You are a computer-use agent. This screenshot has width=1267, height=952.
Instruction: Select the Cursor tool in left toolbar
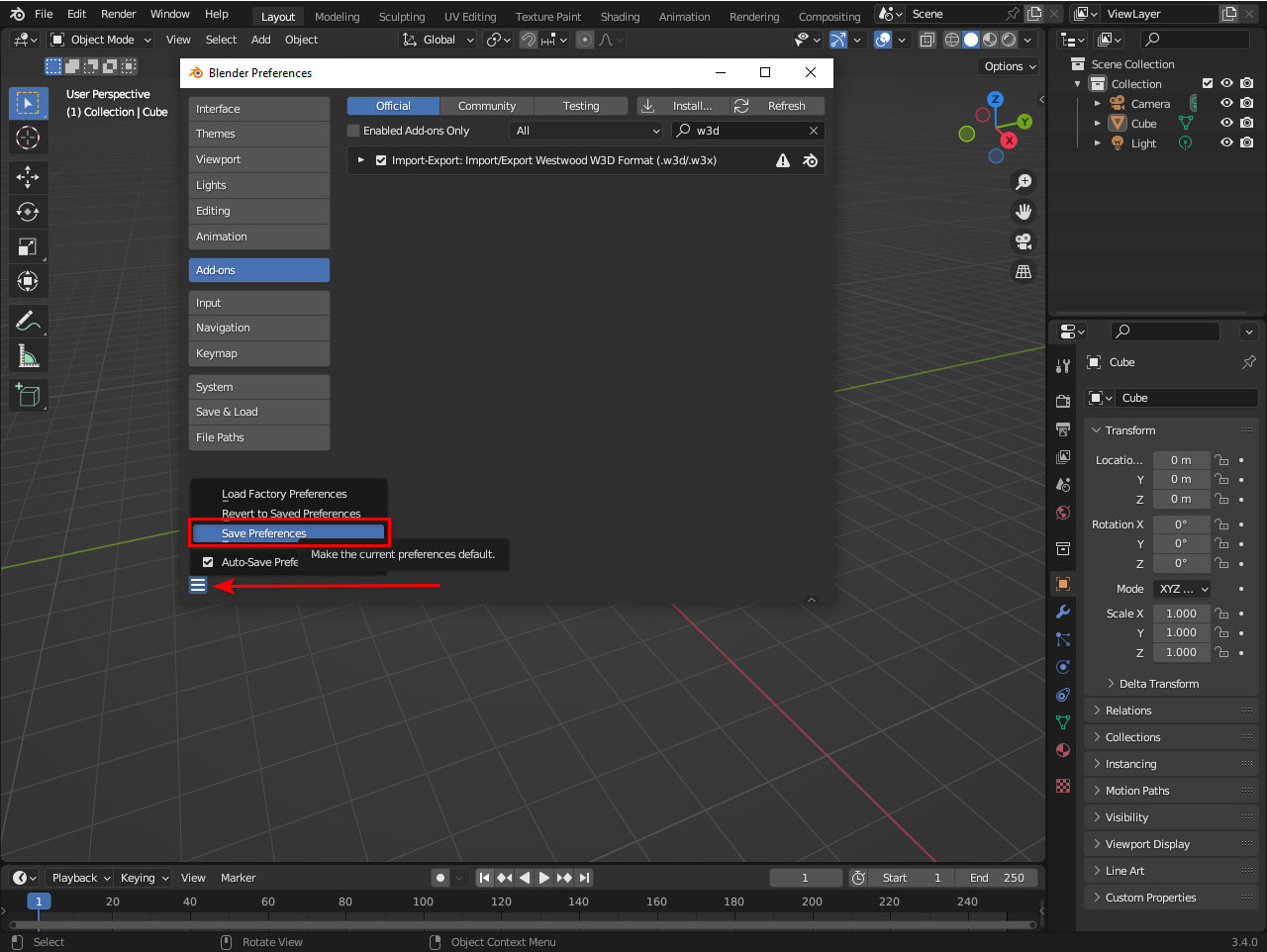(28, 138)
